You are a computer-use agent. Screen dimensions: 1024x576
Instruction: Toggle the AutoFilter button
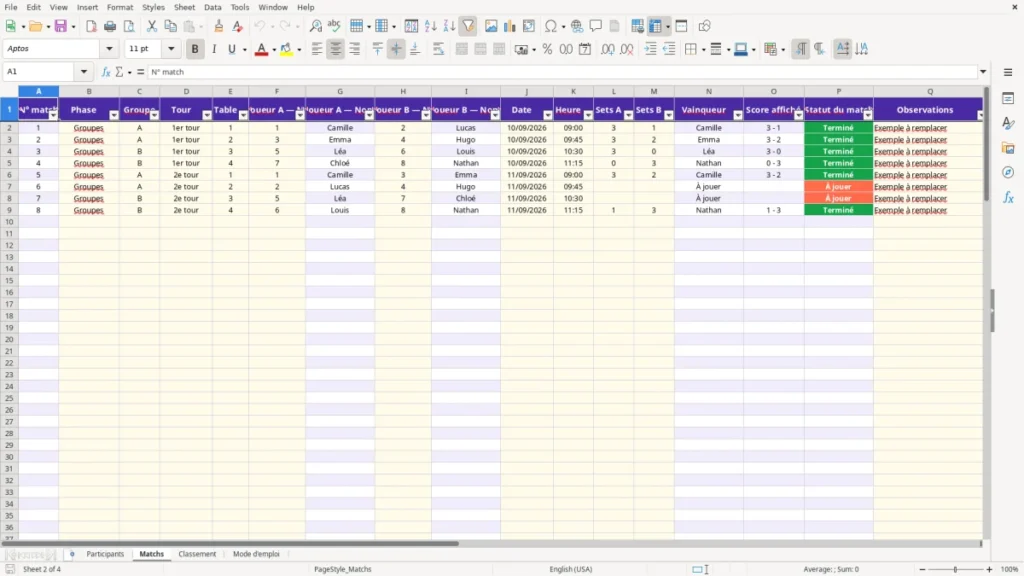(468, 26)
